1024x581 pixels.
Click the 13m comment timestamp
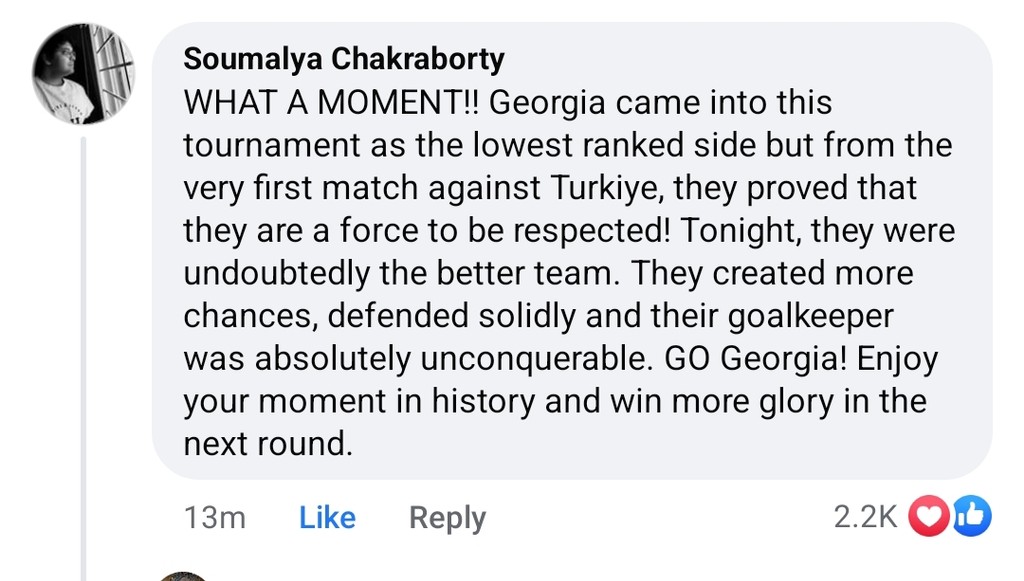point(215,517)
